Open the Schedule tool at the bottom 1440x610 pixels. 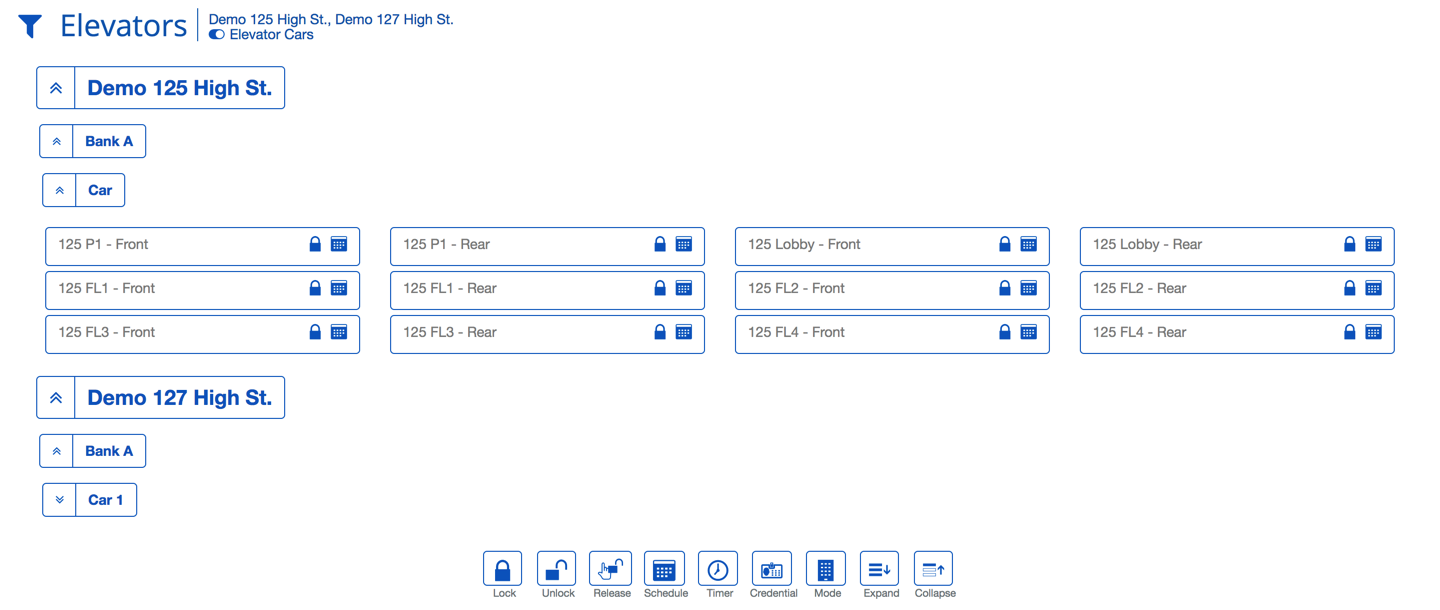[665, 570]
